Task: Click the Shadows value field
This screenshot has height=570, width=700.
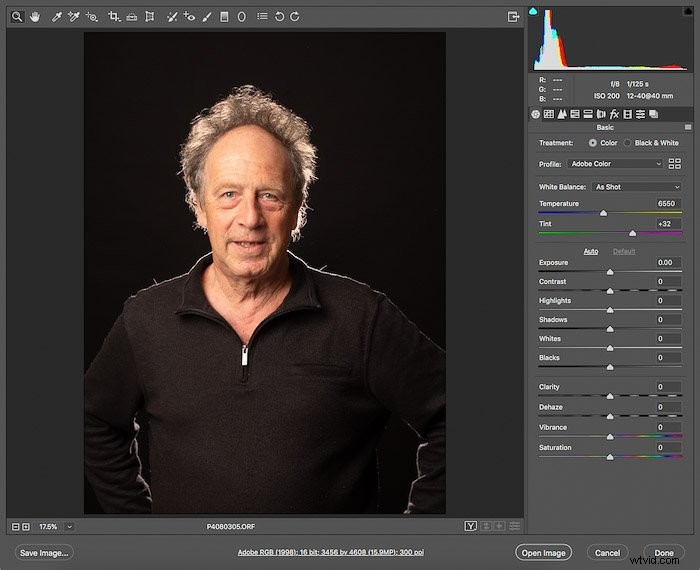Action: coord(668,320)
